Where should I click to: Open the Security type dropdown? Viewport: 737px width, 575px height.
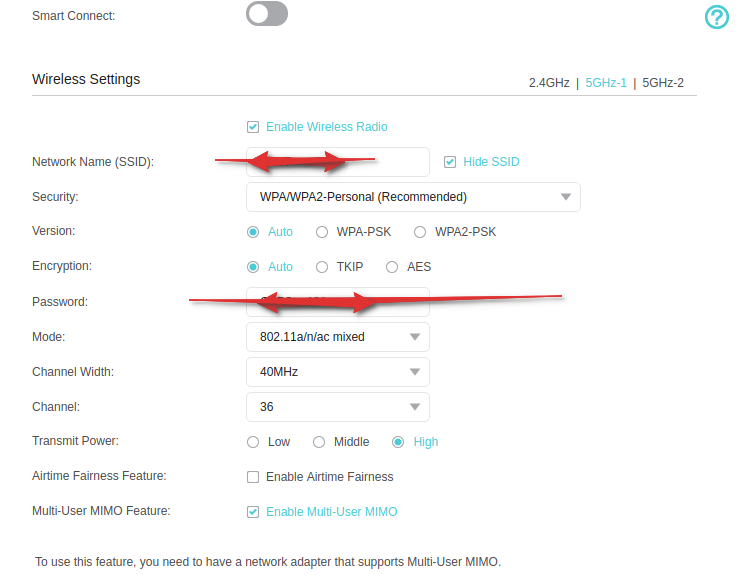[412, 197]
